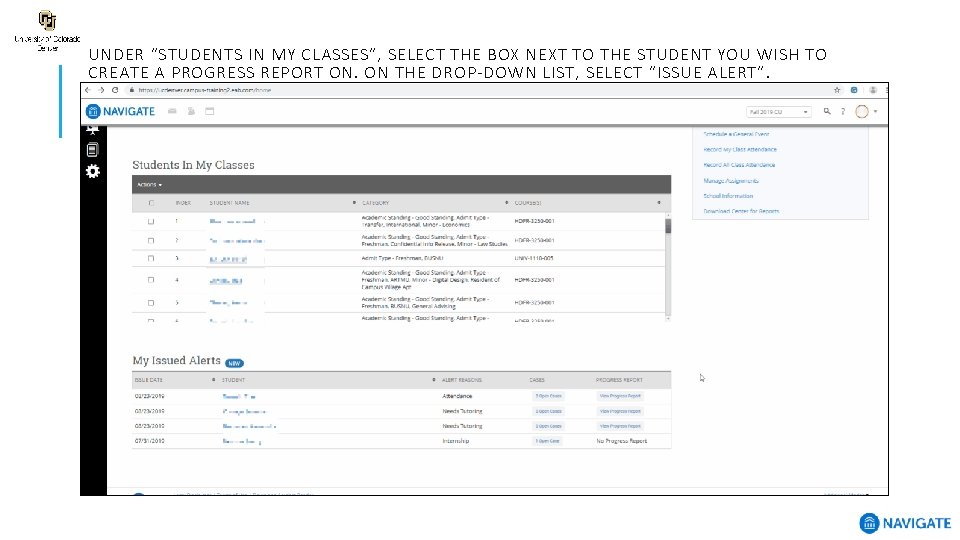Open the search magnifier icon
960x540 pixels.
tap(827, 111)
